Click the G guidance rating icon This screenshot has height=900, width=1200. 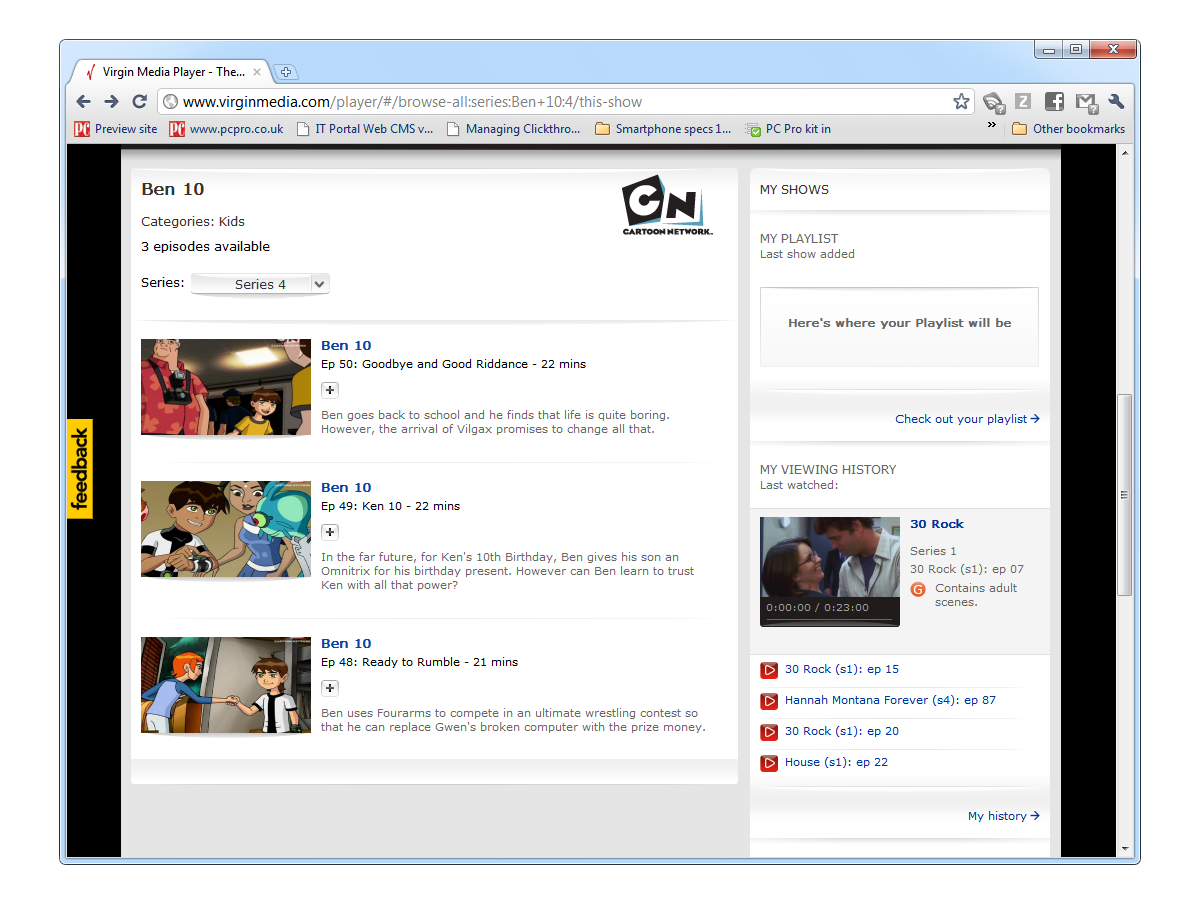(918, 589)
